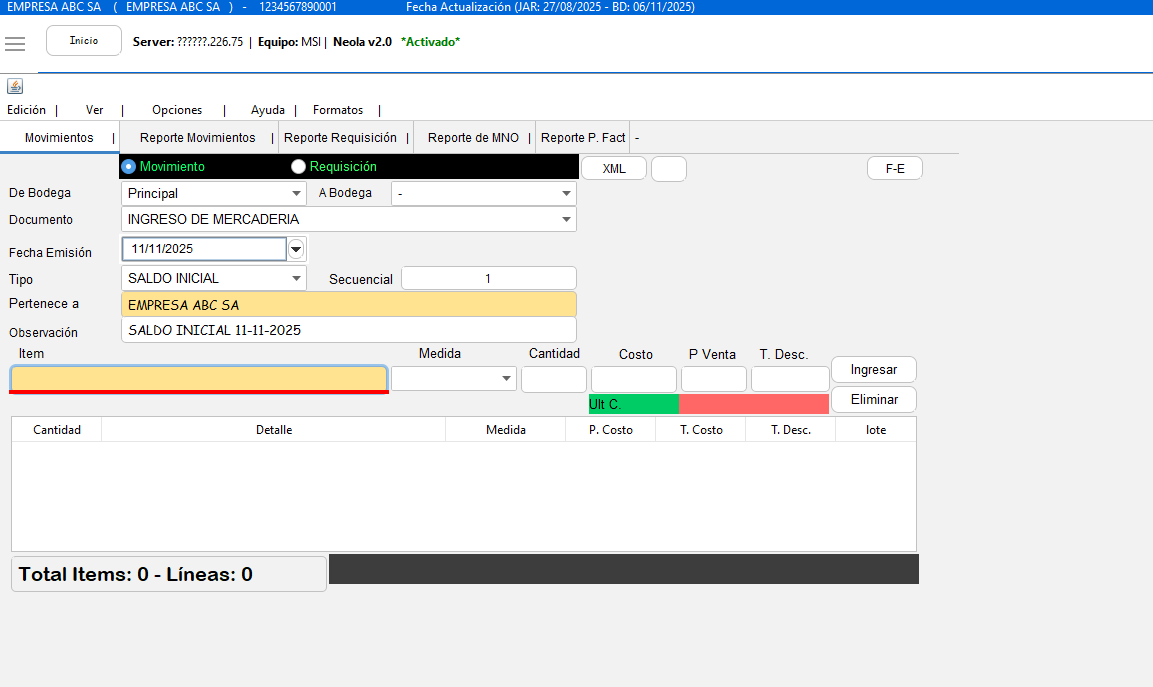Open the Opciones menu
Viewport: 1153px width, 687px height.
pos(177,110)
